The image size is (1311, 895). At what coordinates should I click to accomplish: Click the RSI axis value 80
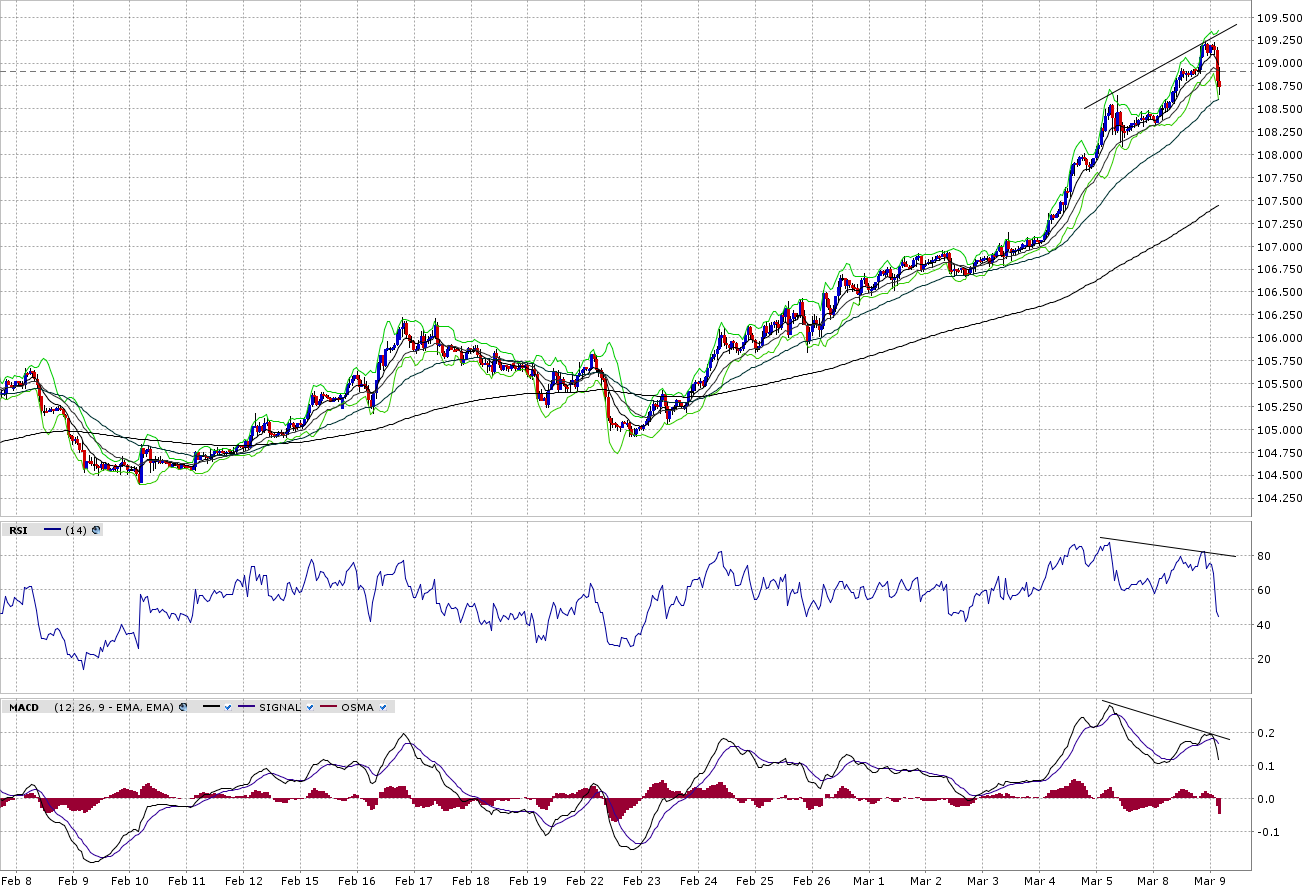[1263, 556]
